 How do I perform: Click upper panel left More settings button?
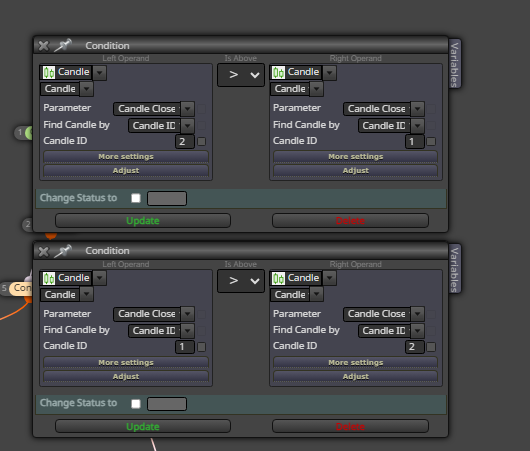click(126, 157)
